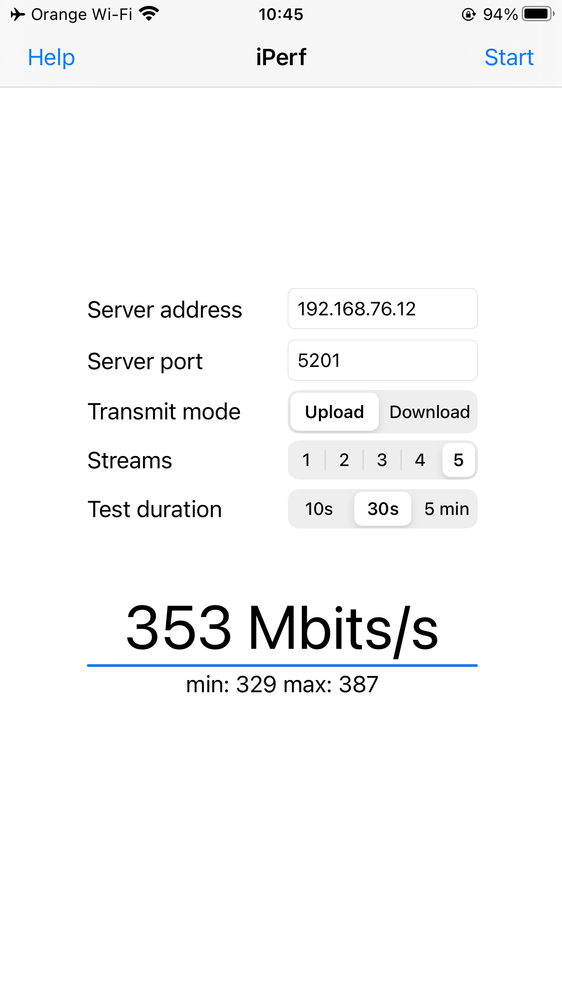Tap the min/max speed readout
Image resolution: width=562 pixels, height=999 pixels.
click(282, 684)
